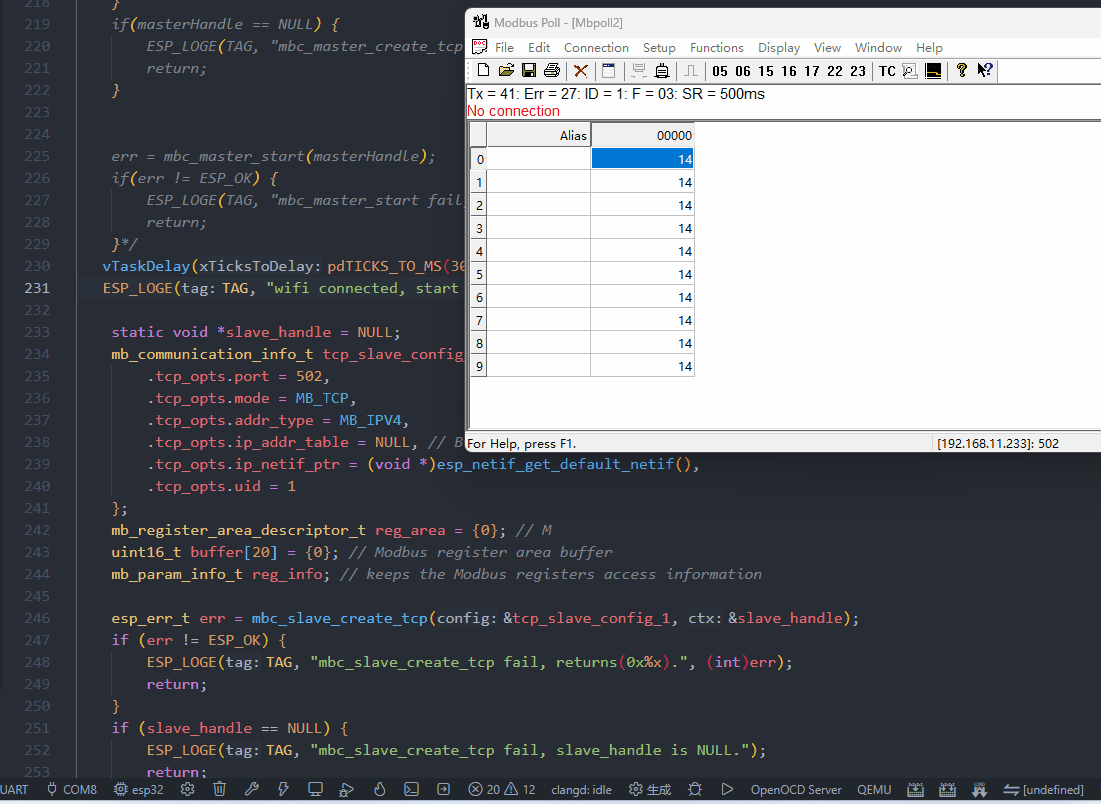Click the [undefined] status bar item
This screenshot has width=1101, height=804.
[x=1044, y=789]
